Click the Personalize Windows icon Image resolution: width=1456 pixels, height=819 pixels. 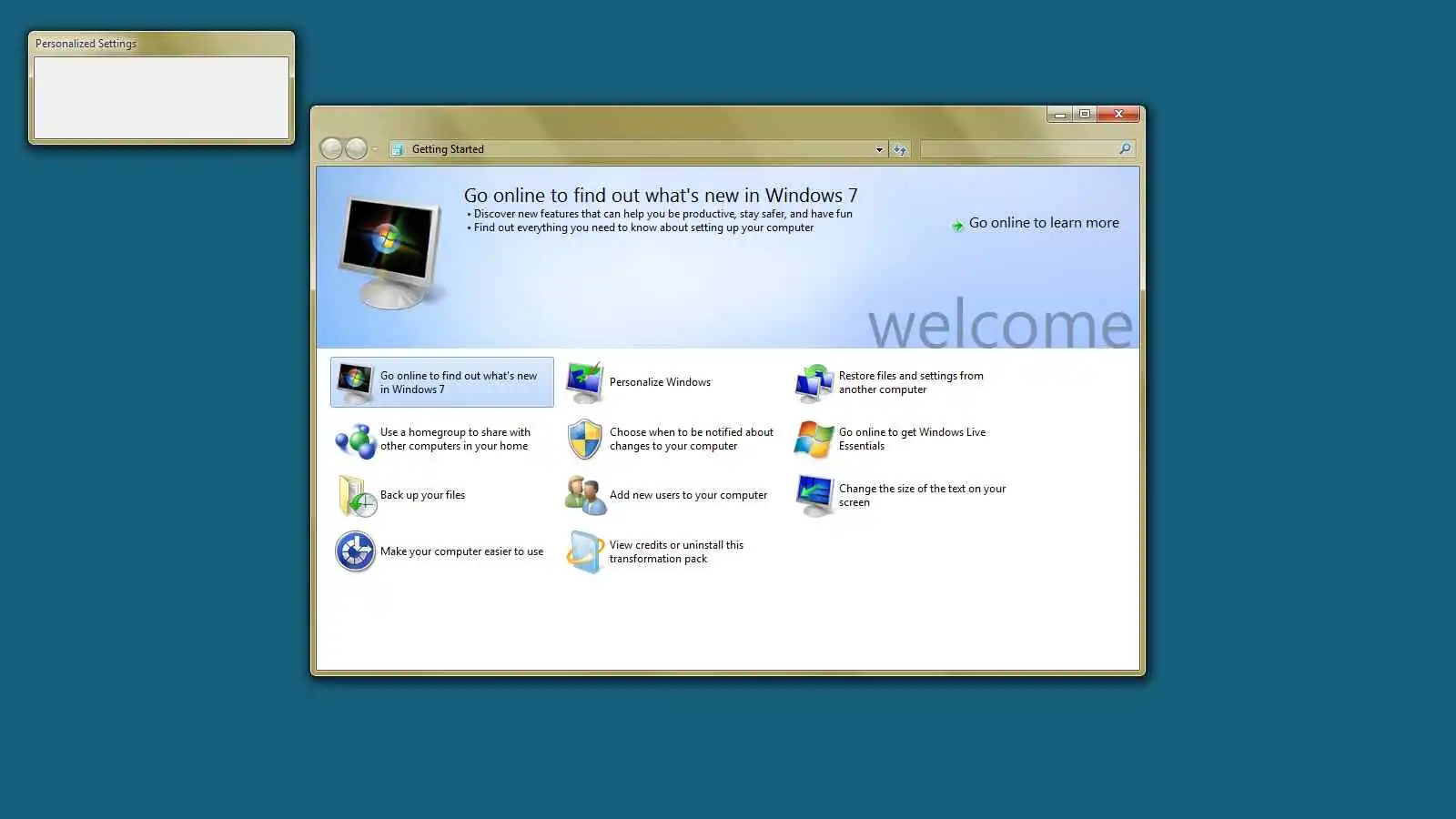click(584, 382)
